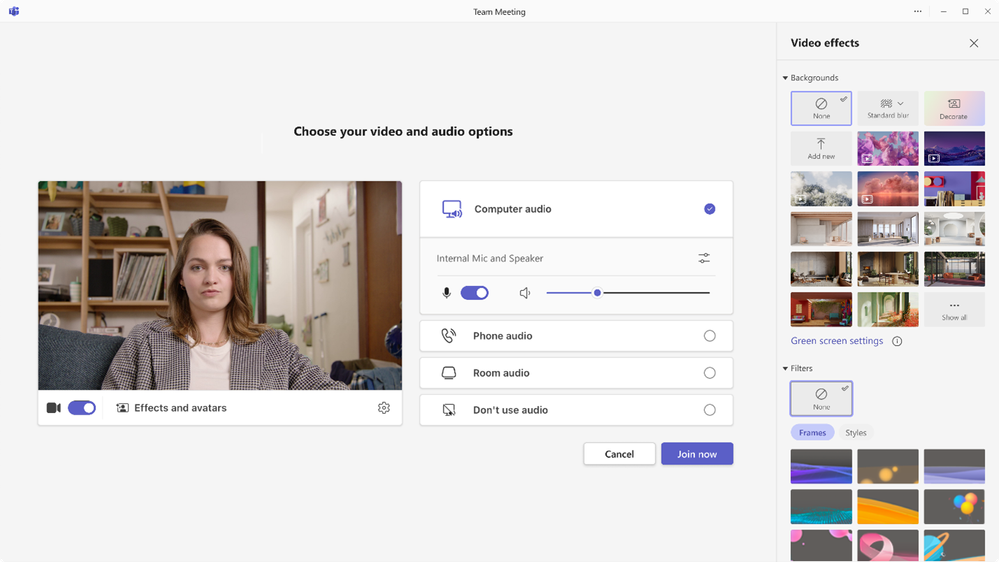This screenshot has height=562, width=999.
Task: Select Phone audio radio button
Action: point(710,336)
